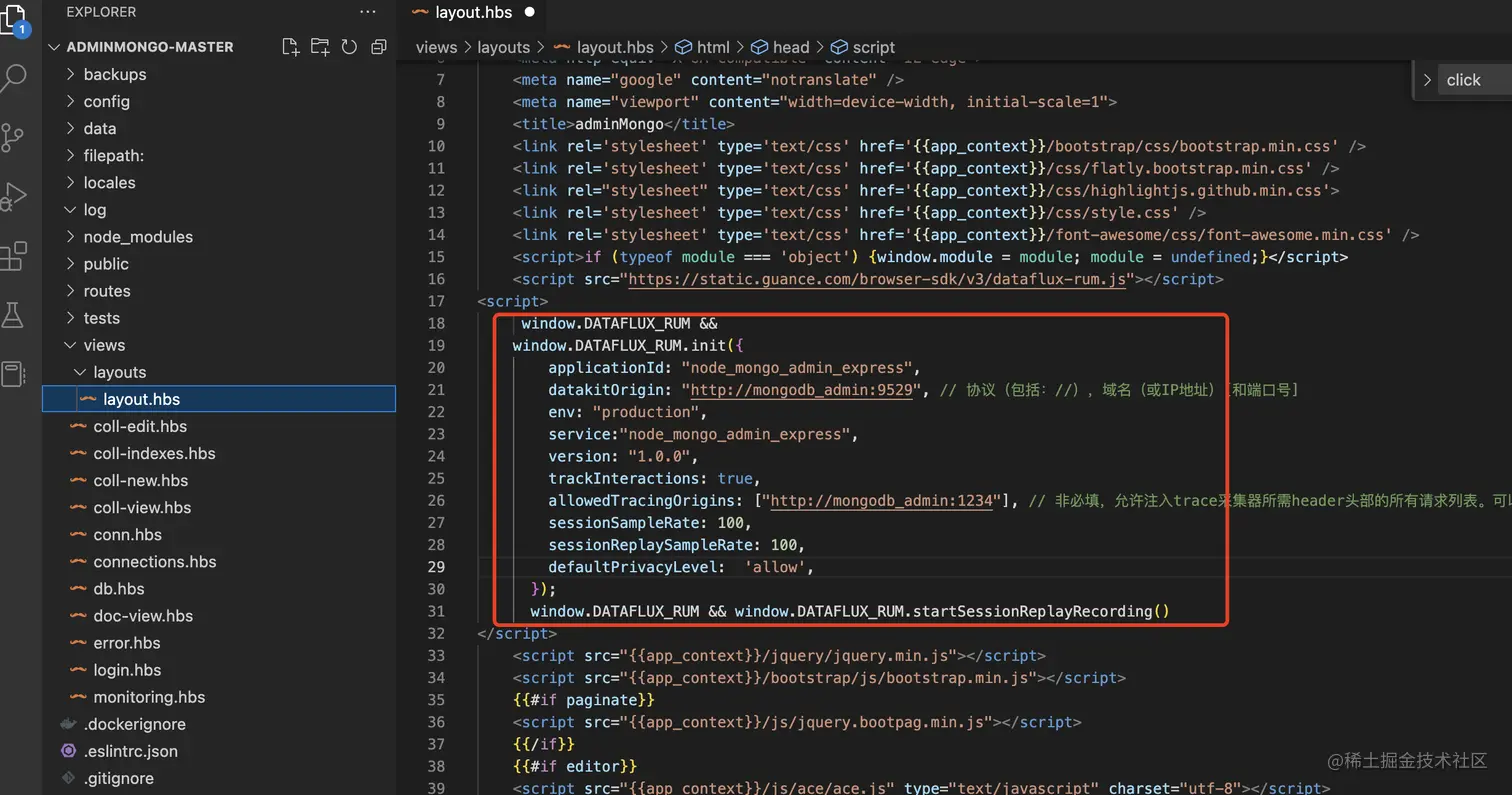Open monitoring.hbs from the file tree
The width and height of the screenshot is (1512, 795).
219,696
